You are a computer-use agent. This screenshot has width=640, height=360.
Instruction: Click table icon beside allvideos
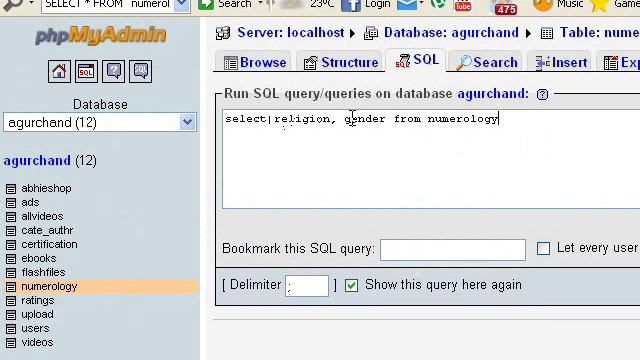click(11, 217)
